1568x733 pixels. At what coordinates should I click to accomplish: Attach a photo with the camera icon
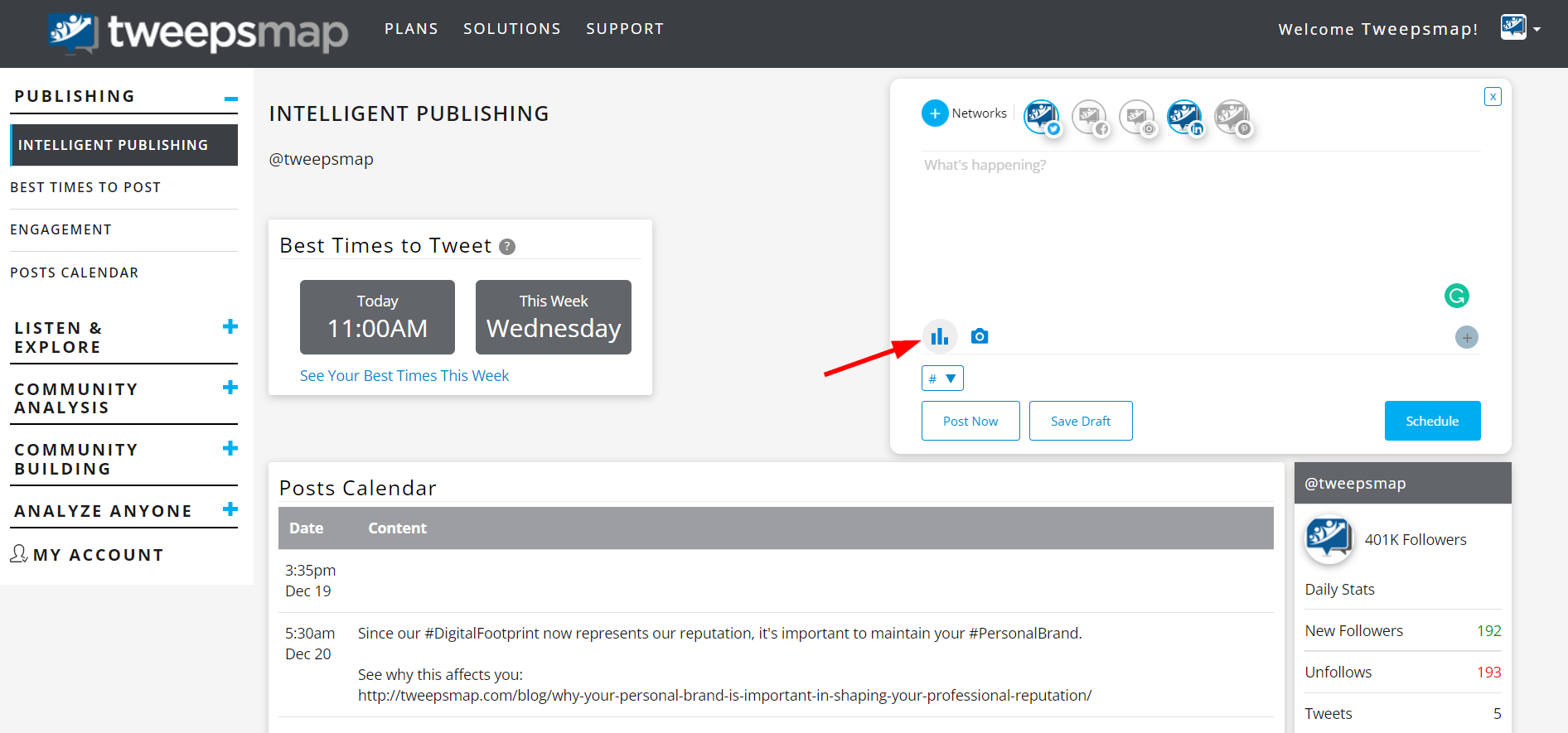coord(980,336)
